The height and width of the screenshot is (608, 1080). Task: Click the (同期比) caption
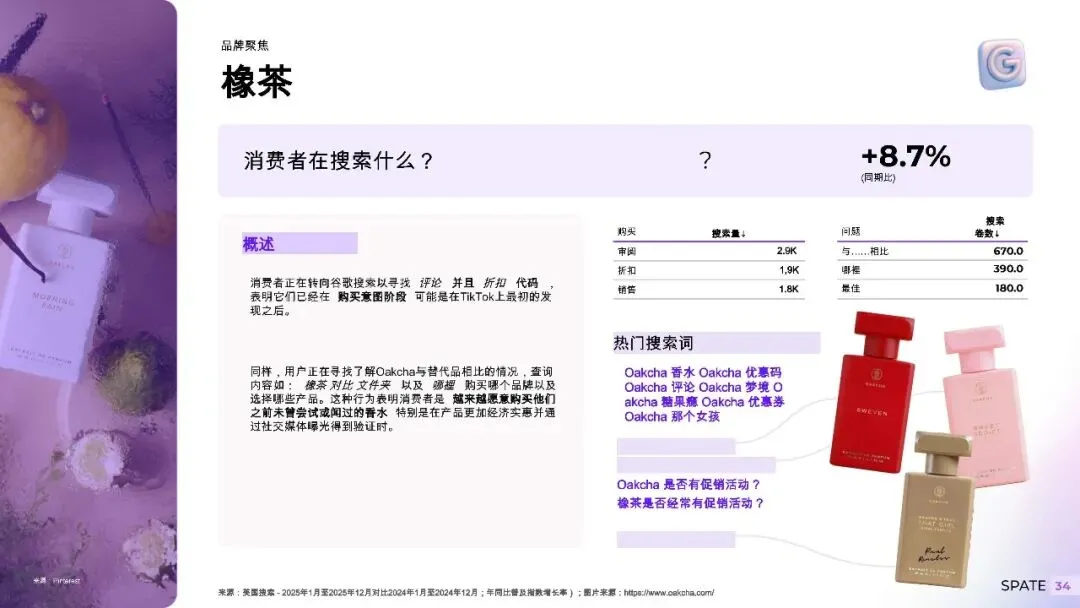click(x=878, y=178)
